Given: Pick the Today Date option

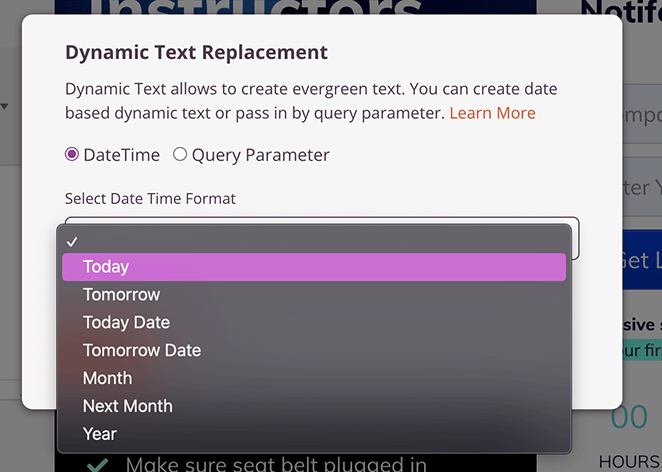Looking at the screenshot, I should [x=314, y=323].
